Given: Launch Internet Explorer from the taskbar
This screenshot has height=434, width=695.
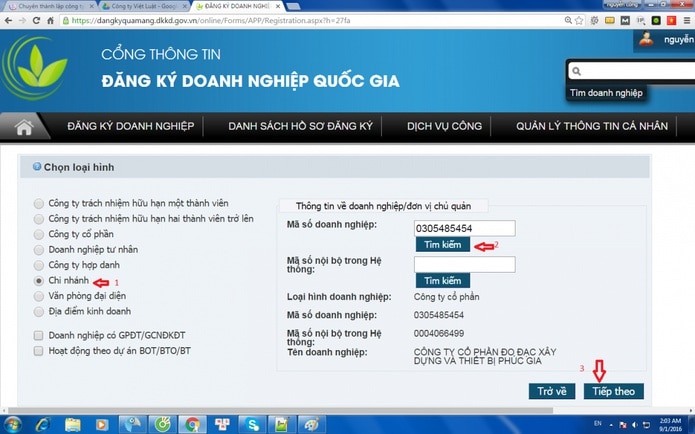Looking at the screenshot, I should click(x=43, y=425).
